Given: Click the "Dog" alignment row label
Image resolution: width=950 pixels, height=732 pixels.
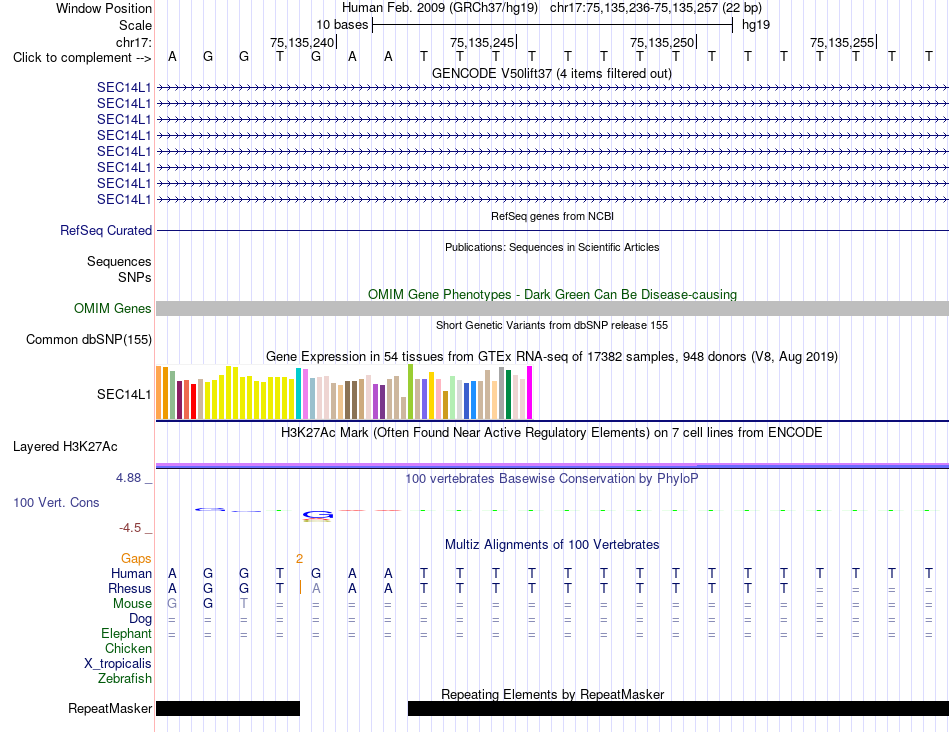Looking at the screenshot, I should tap(140, 619).
